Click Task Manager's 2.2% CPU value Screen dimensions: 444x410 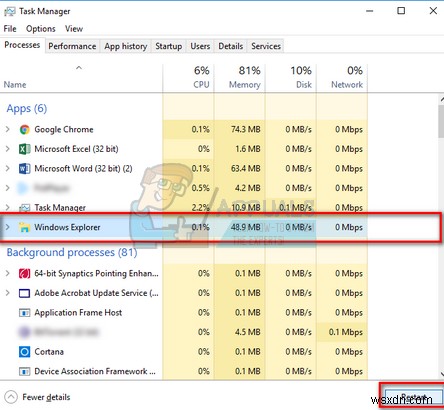(x=201, y=208)
